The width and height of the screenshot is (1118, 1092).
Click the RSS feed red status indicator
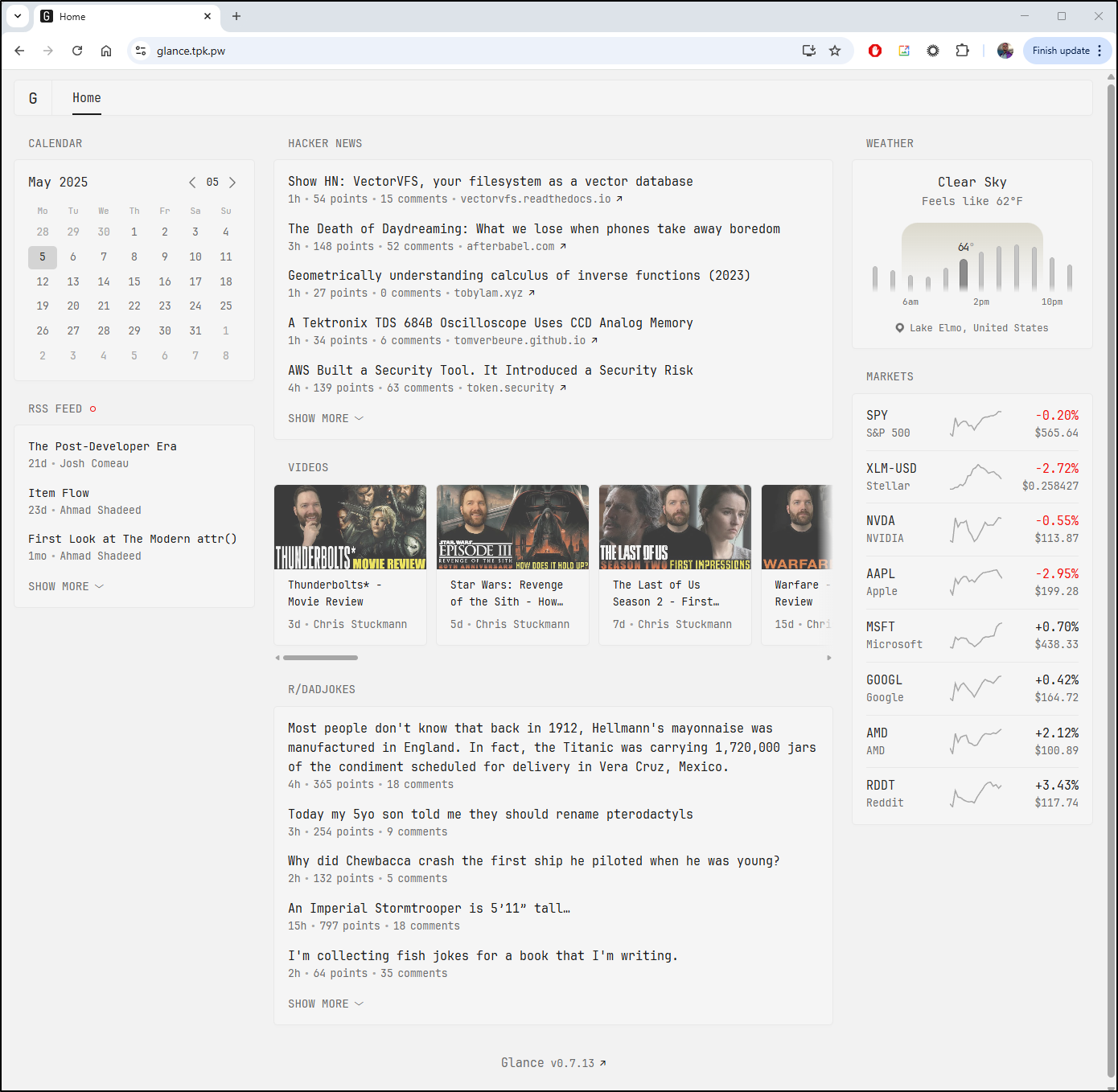[93, 409]
